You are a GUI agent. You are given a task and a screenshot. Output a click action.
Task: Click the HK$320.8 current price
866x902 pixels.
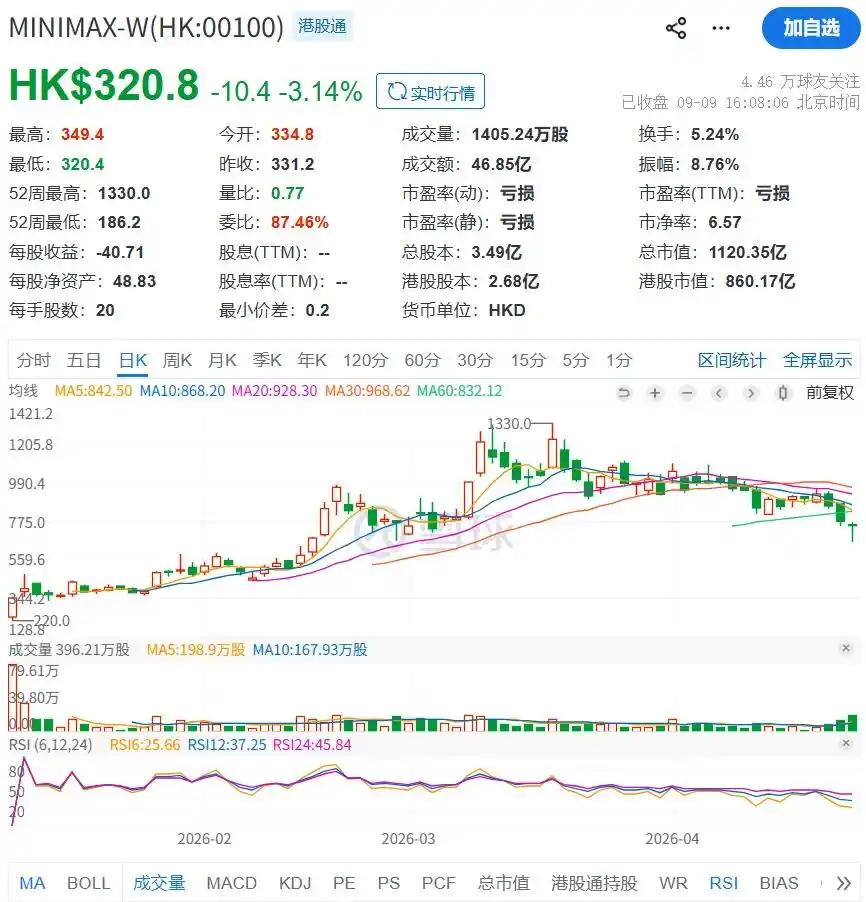tap(104, 85)
